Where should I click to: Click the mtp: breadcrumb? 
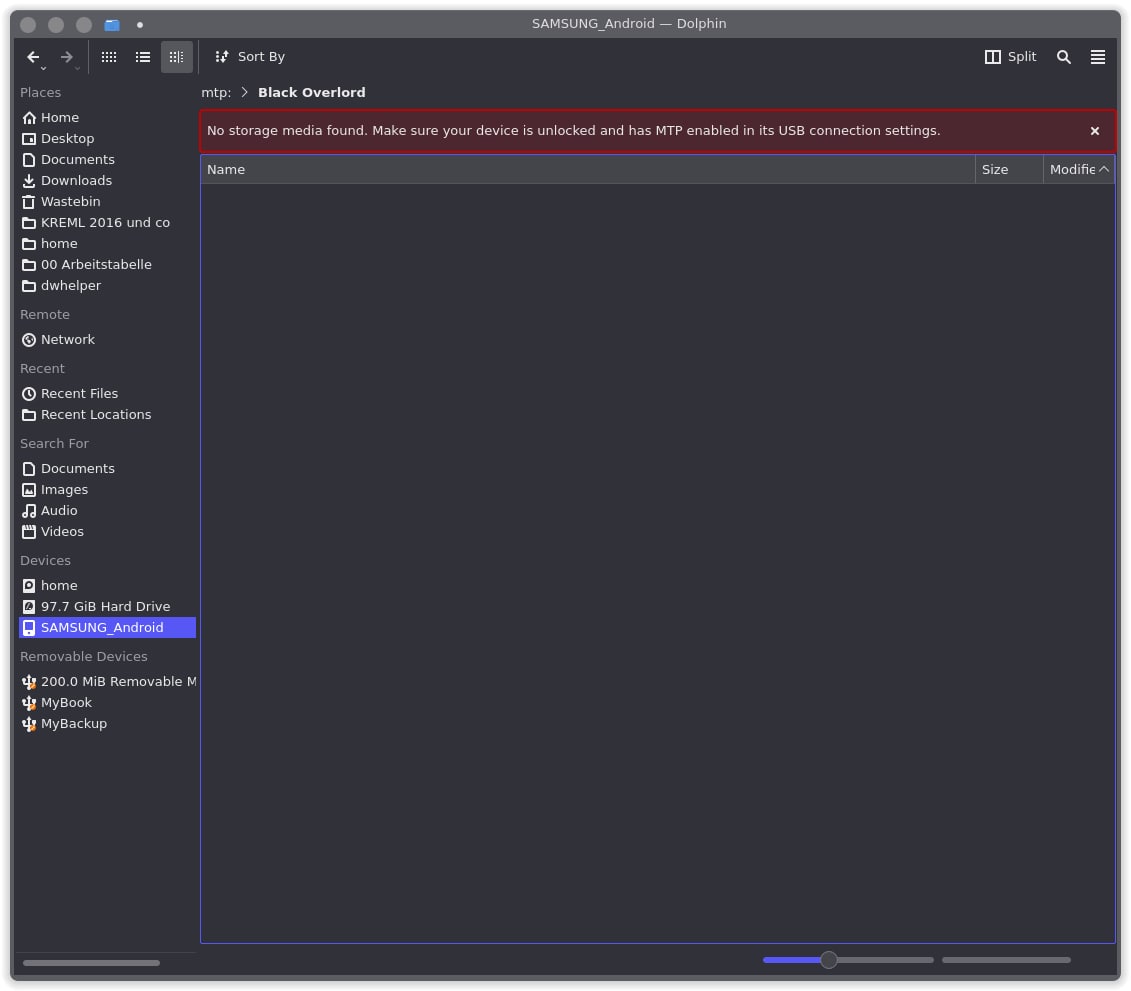216,92
